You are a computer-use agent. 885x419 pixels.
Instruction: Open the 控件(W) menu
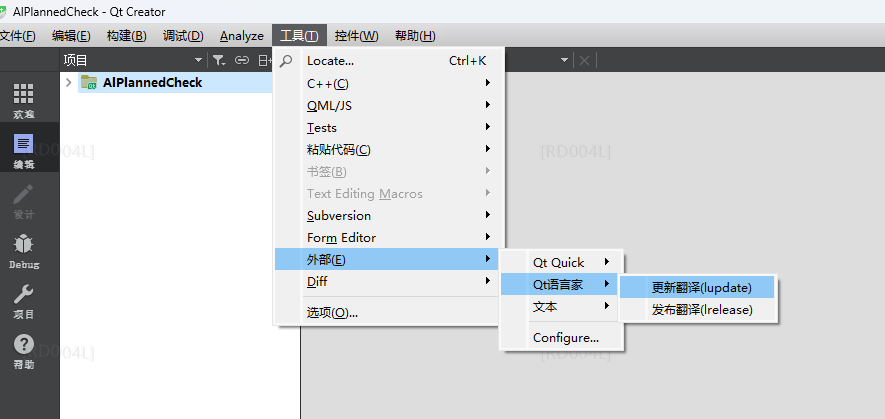356,36
